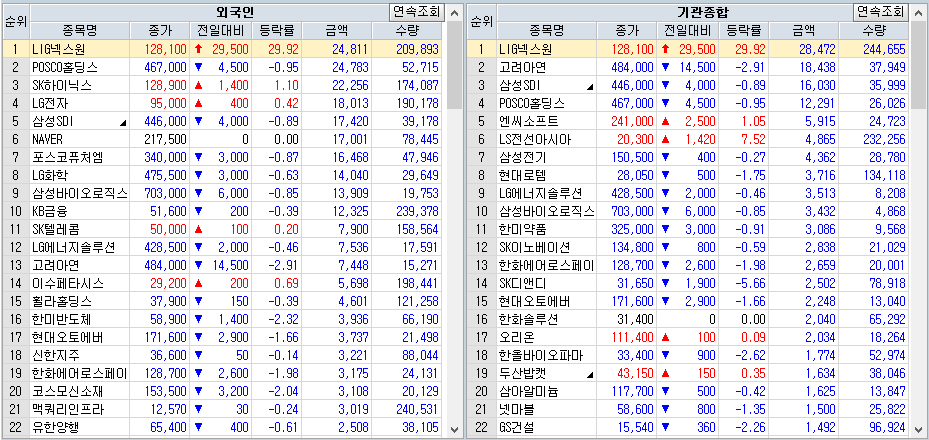Click amount 24,811 for LIG넥스원
The width and height of the screenshot is (929, 440).
[350, 49]
